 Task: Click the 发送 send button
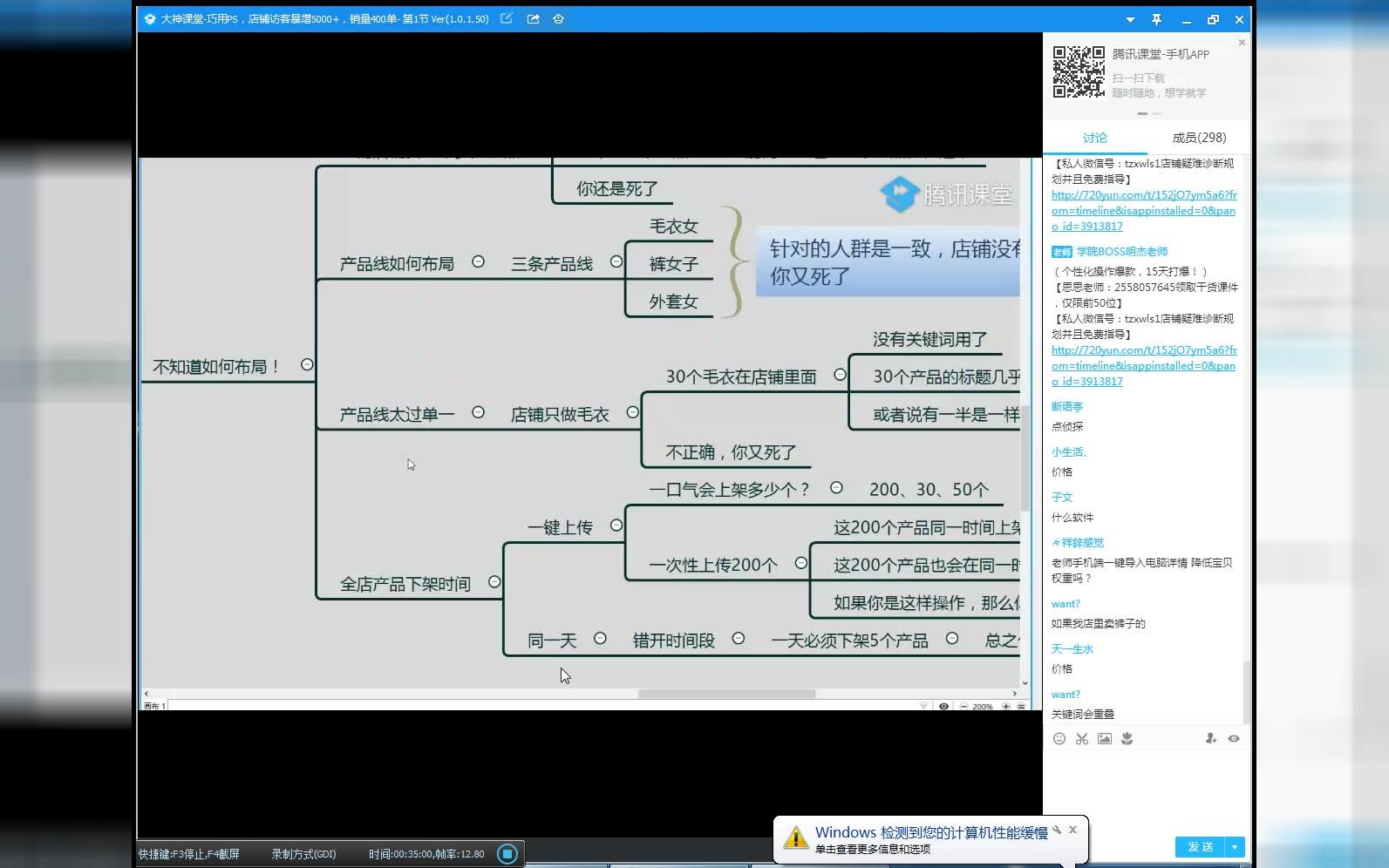tap(1200, 846)
